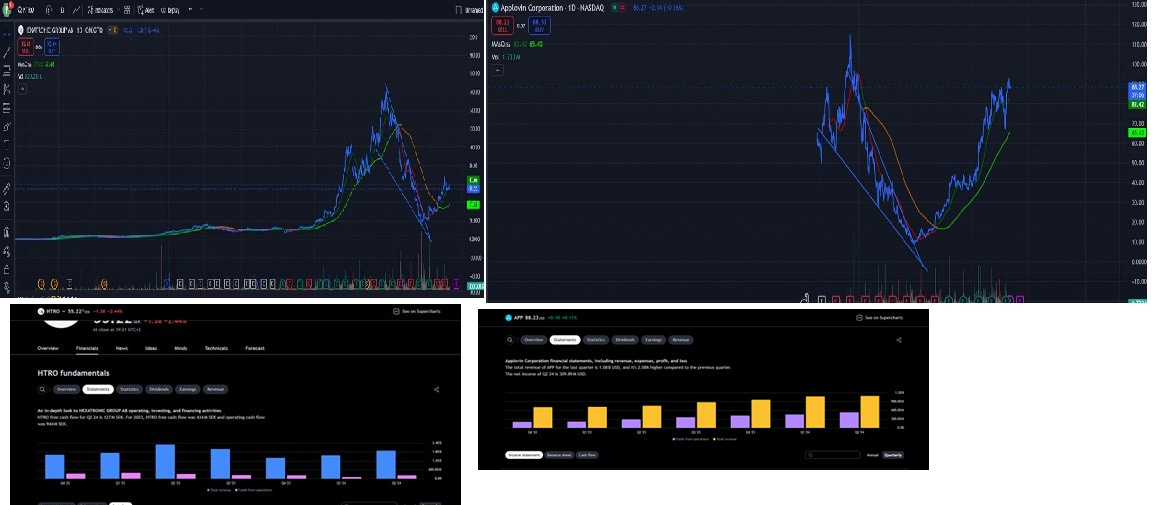The image size is (1156, 505).
Task: Click share icon in APP statements panel
Action: (x=899, y=340)
